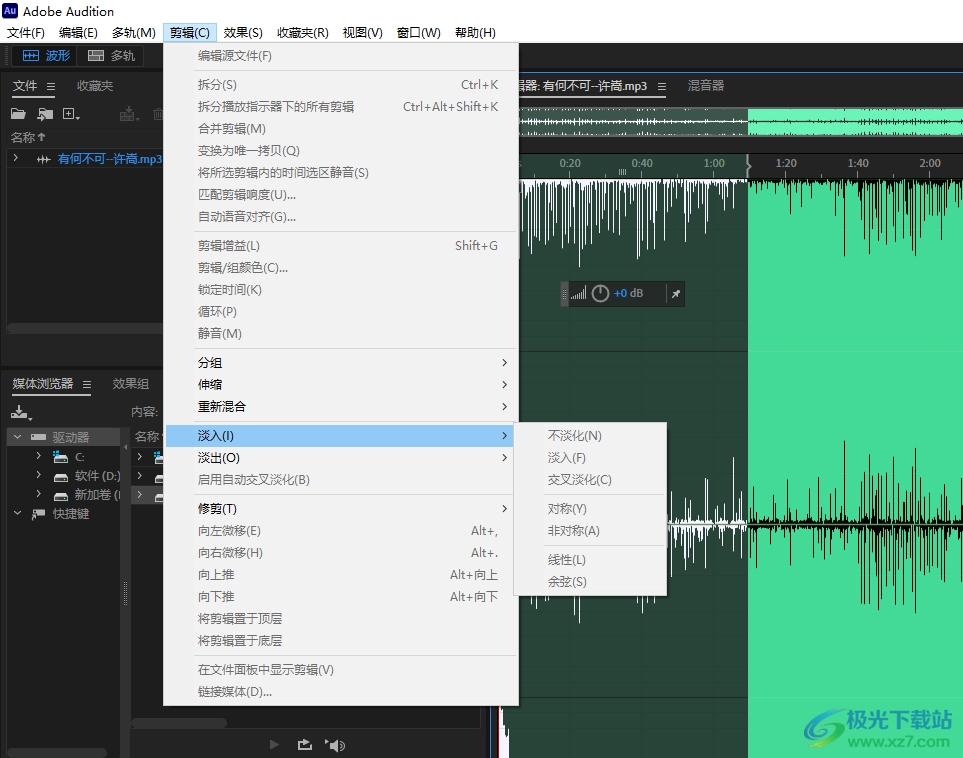Open a folder with the open-folder icon
Viewport: 963px width, 758px height.
pyautogui.click(x=17, y=114)
